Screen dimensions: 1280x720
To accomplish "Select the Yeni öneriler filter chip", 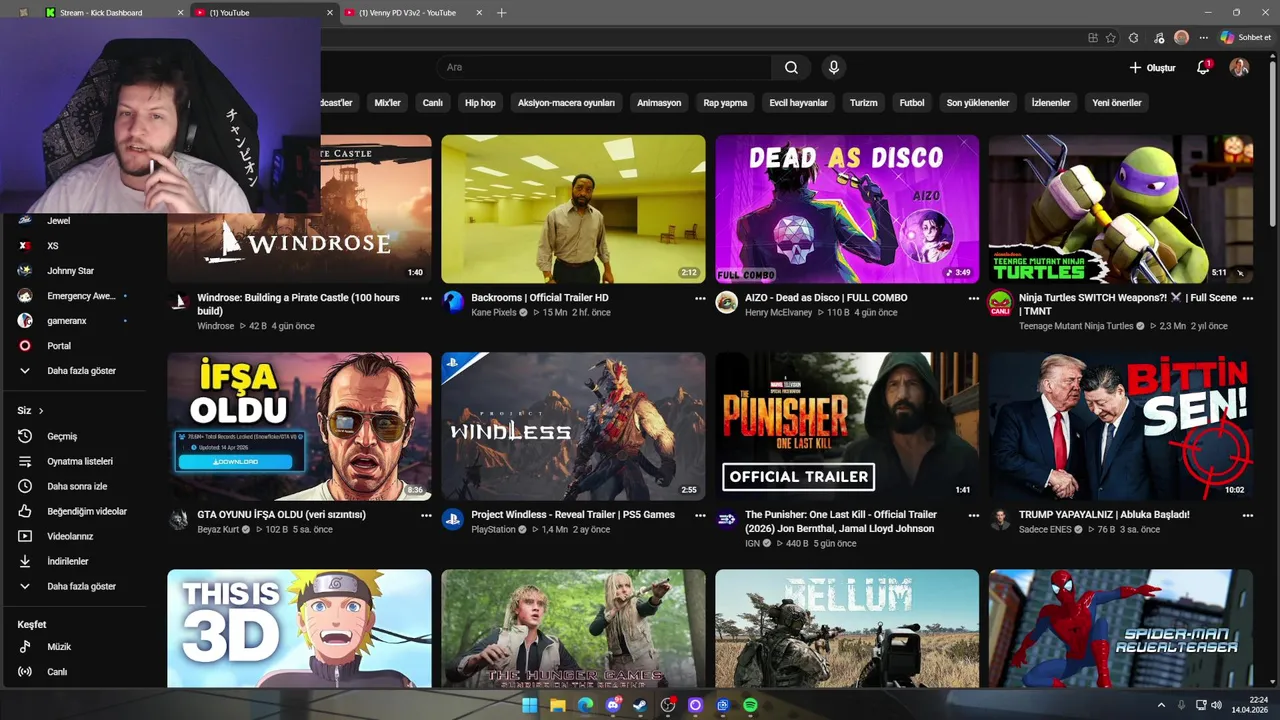I will [1117, 102].
